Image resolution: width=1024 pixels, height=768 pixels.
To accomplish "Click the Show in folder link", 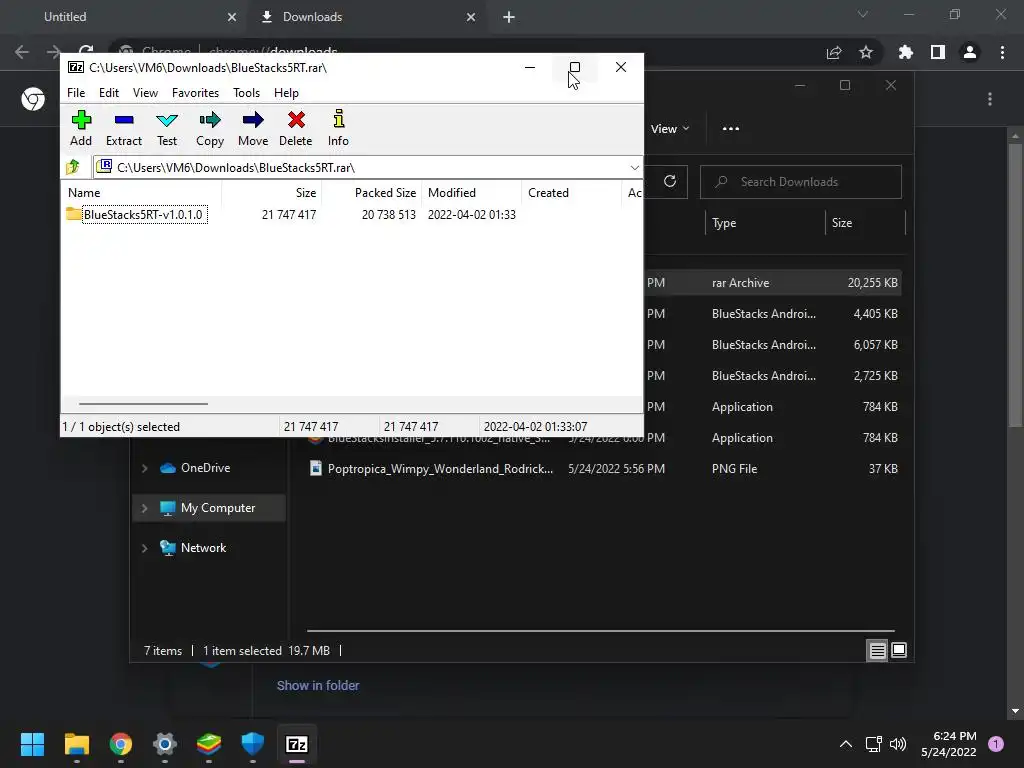I will (317, 685).
